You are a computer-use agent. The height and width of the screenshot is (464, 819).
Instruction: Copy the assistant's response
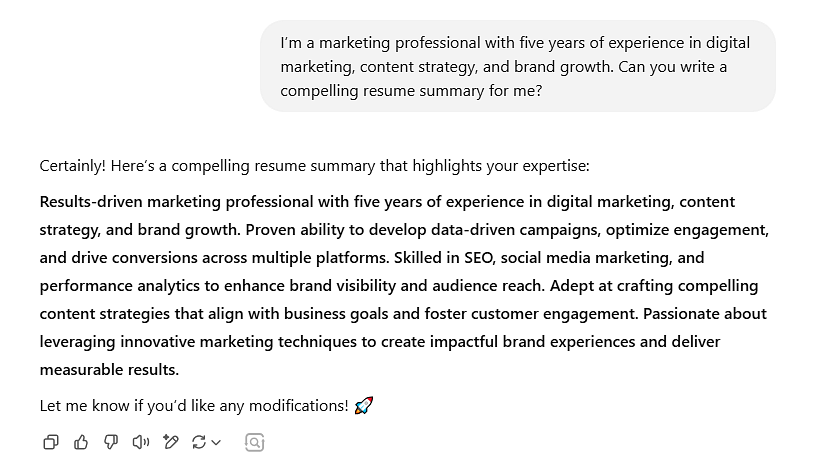pos(51,443)
